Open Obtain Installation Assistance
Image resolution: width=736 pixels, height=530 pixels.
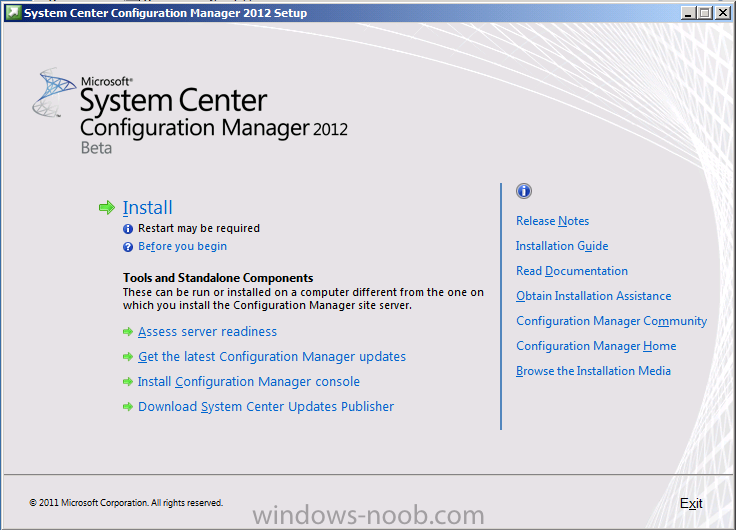tap(594, 296)
